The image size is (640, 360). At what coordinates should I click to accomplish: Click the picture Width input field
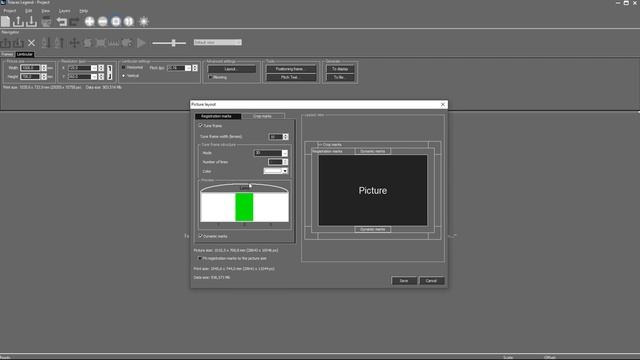pyautogui.click(x=31, y=68)
